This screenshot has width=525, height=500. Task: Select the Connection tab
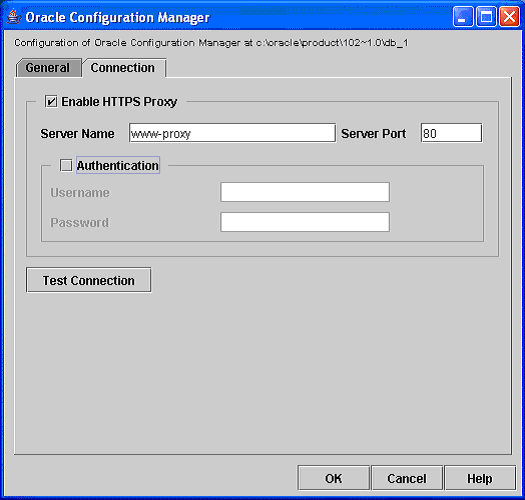coord(124,68)
